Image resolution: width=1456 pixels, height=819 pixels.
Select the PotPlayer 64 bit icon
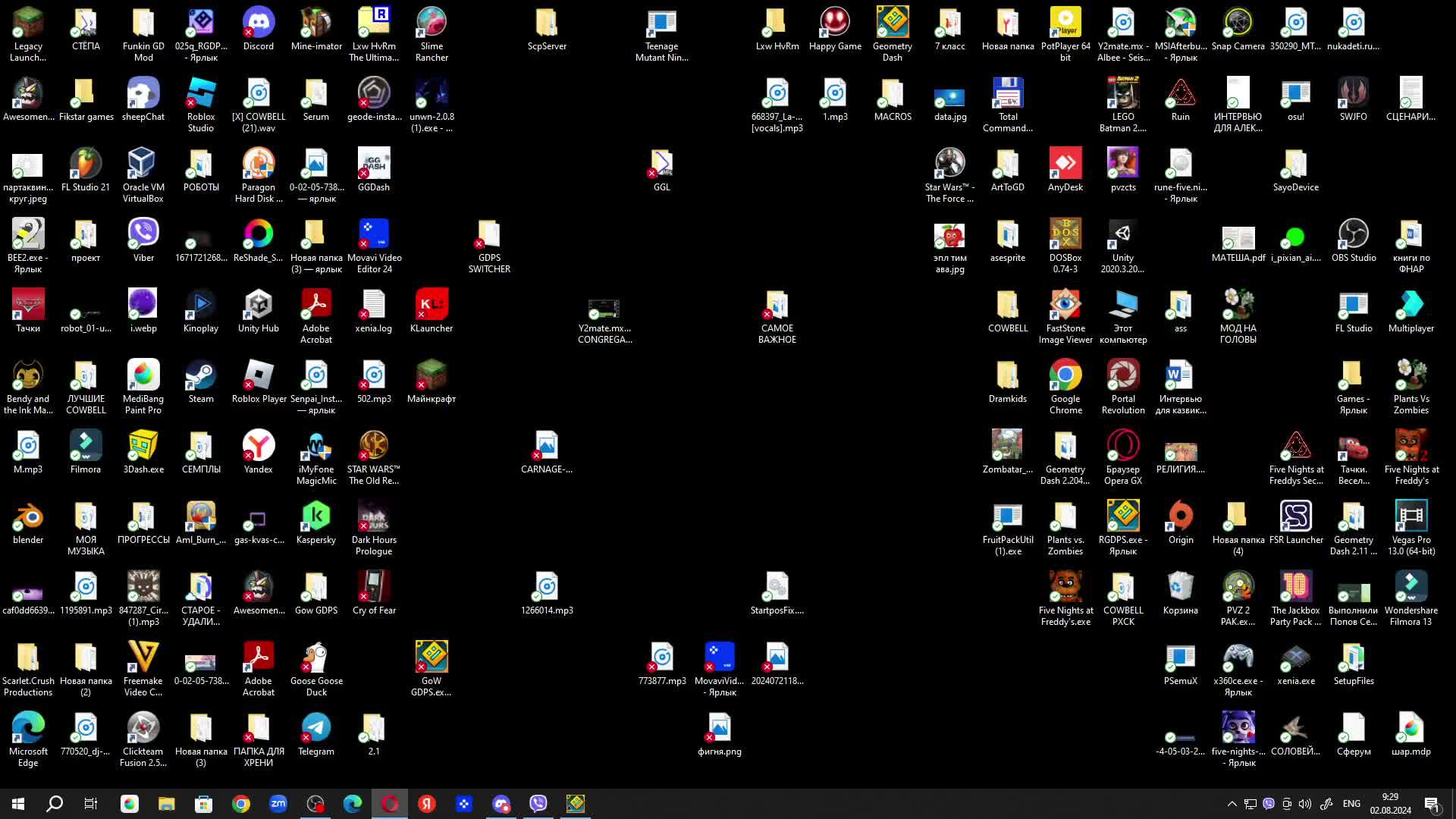[1065, 34]
